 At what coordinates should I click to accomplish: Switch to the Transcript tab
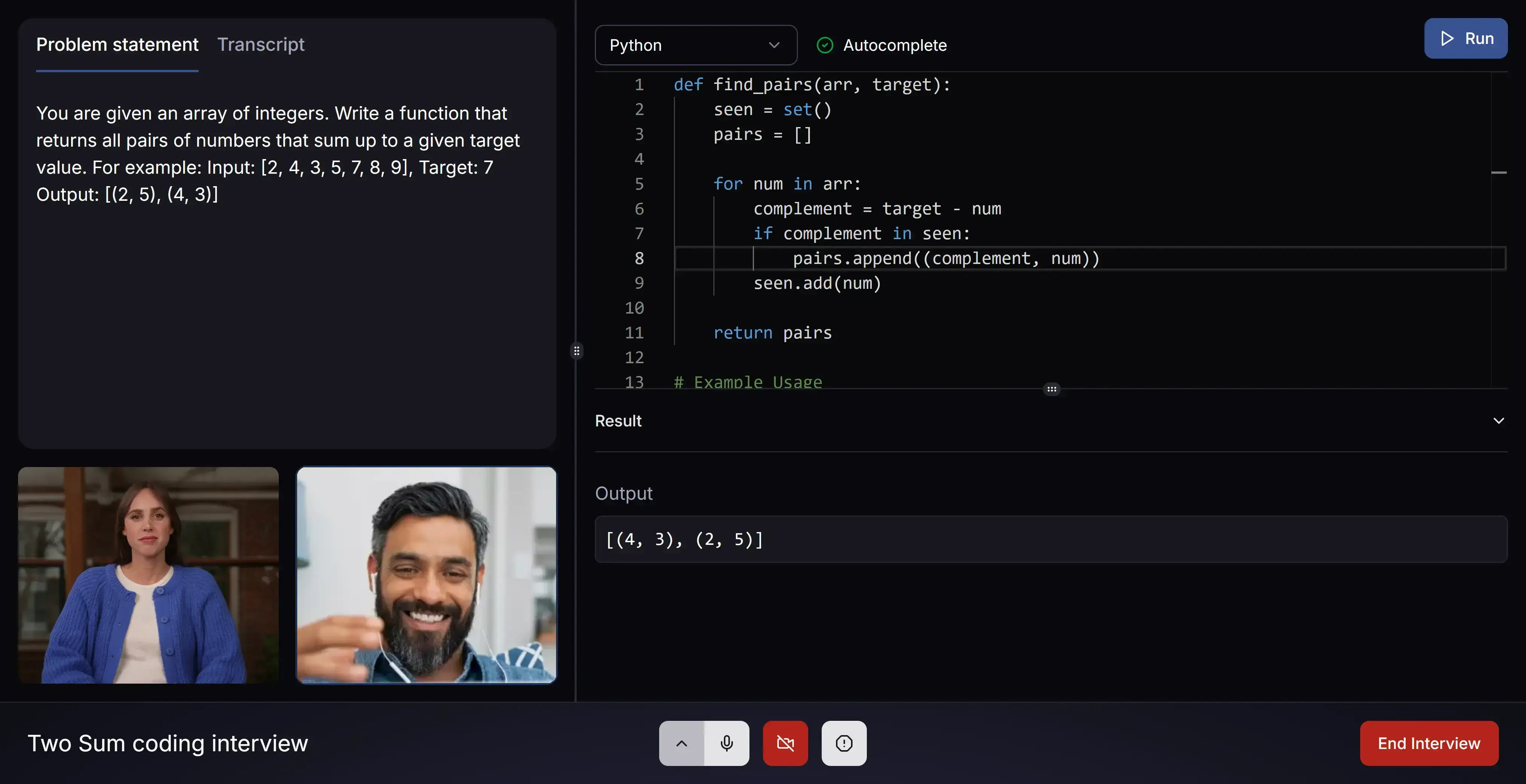tap(261, 44)
